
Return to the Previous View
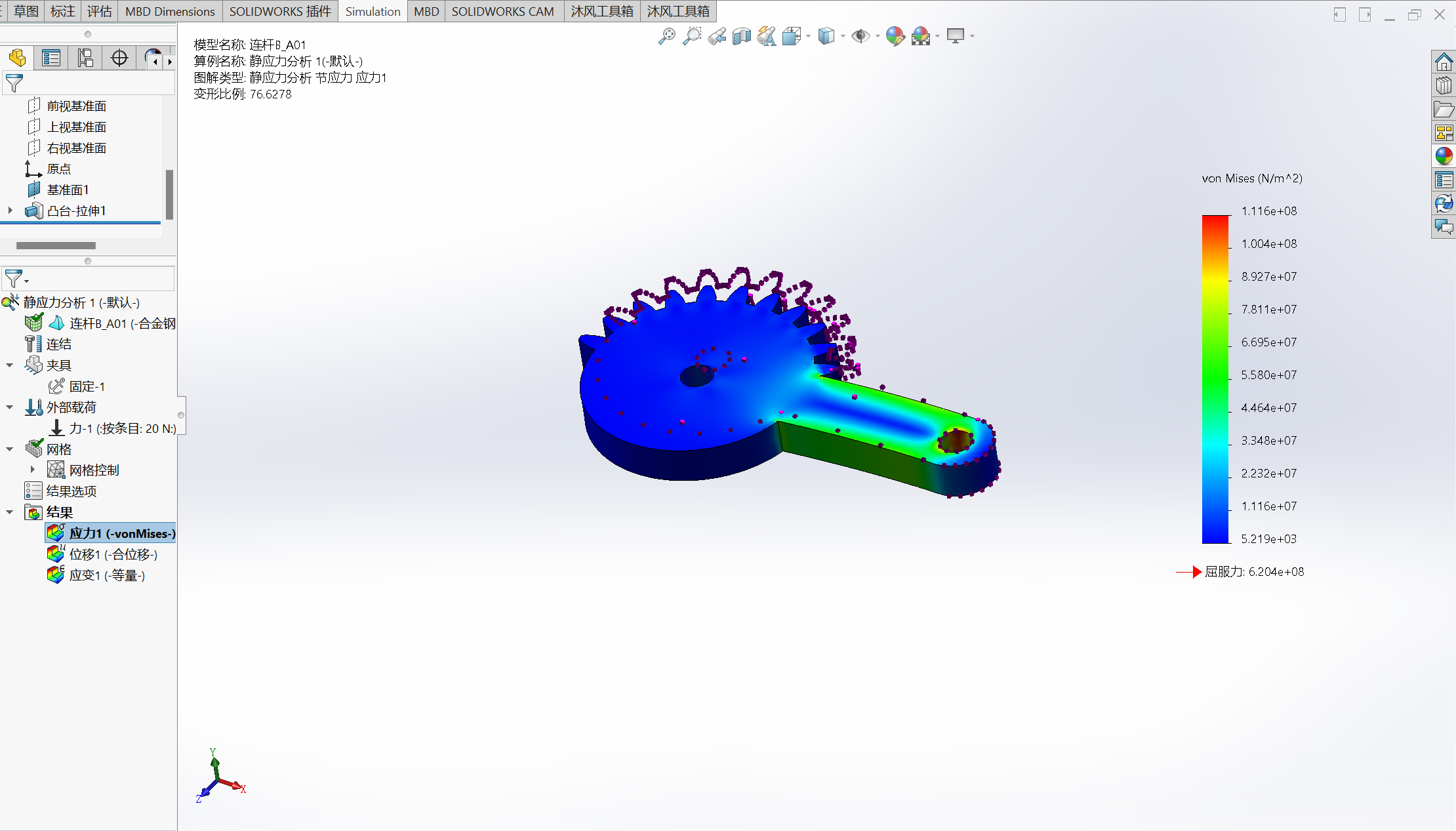coord(717,36)
